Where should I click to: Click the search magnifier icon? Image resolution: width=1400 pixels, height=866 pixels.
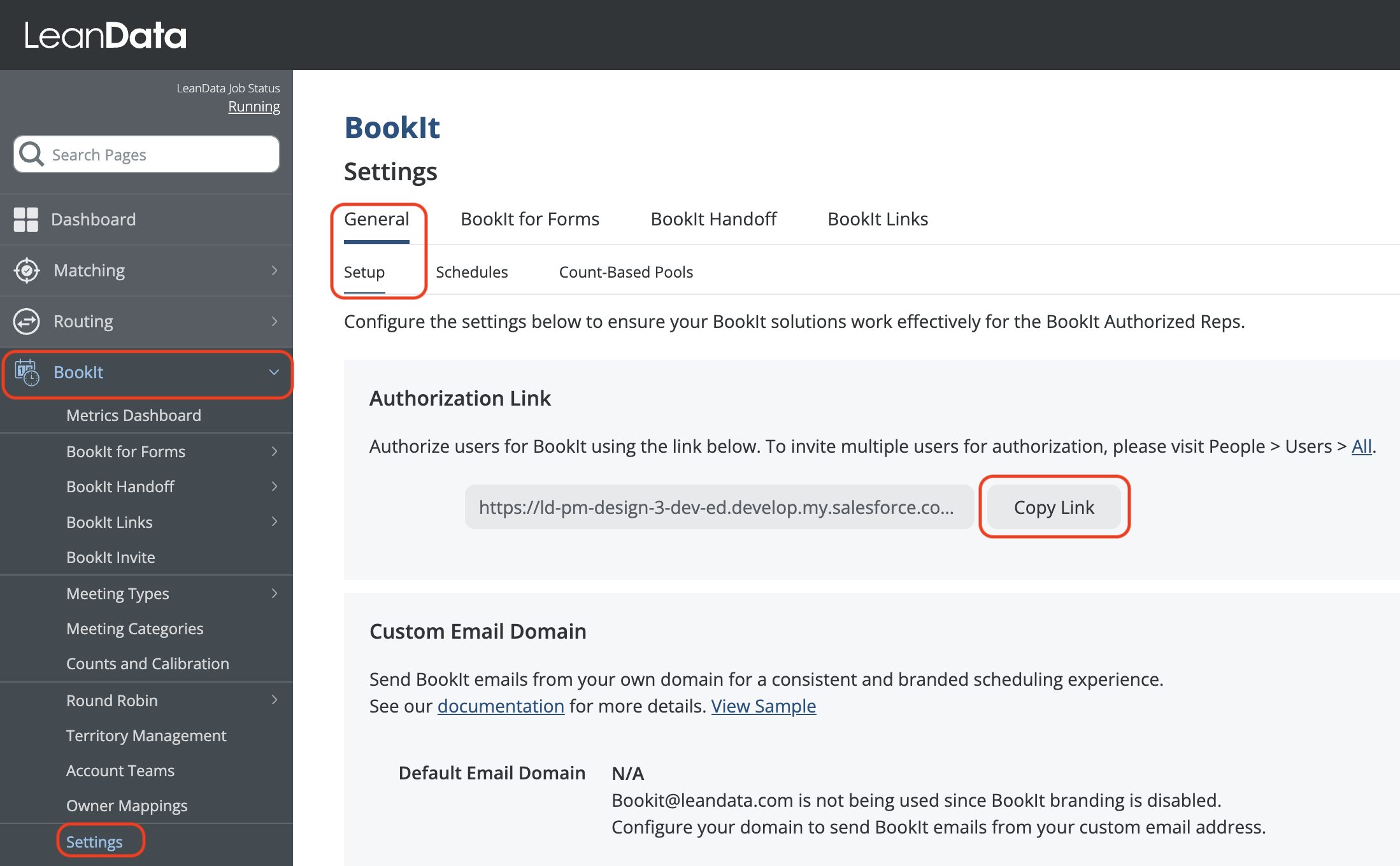click(31, 154)
